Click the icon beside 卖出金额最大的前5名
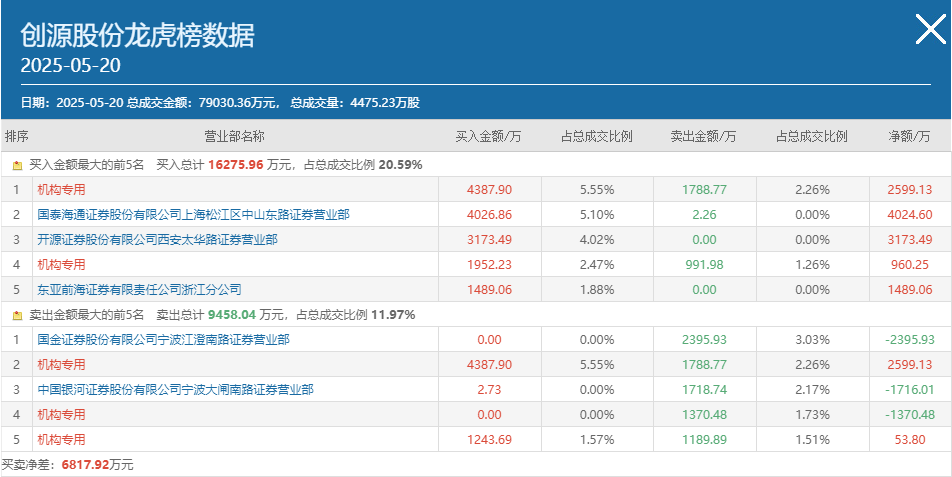The image size is (952, 477). (x=17, y=316)
